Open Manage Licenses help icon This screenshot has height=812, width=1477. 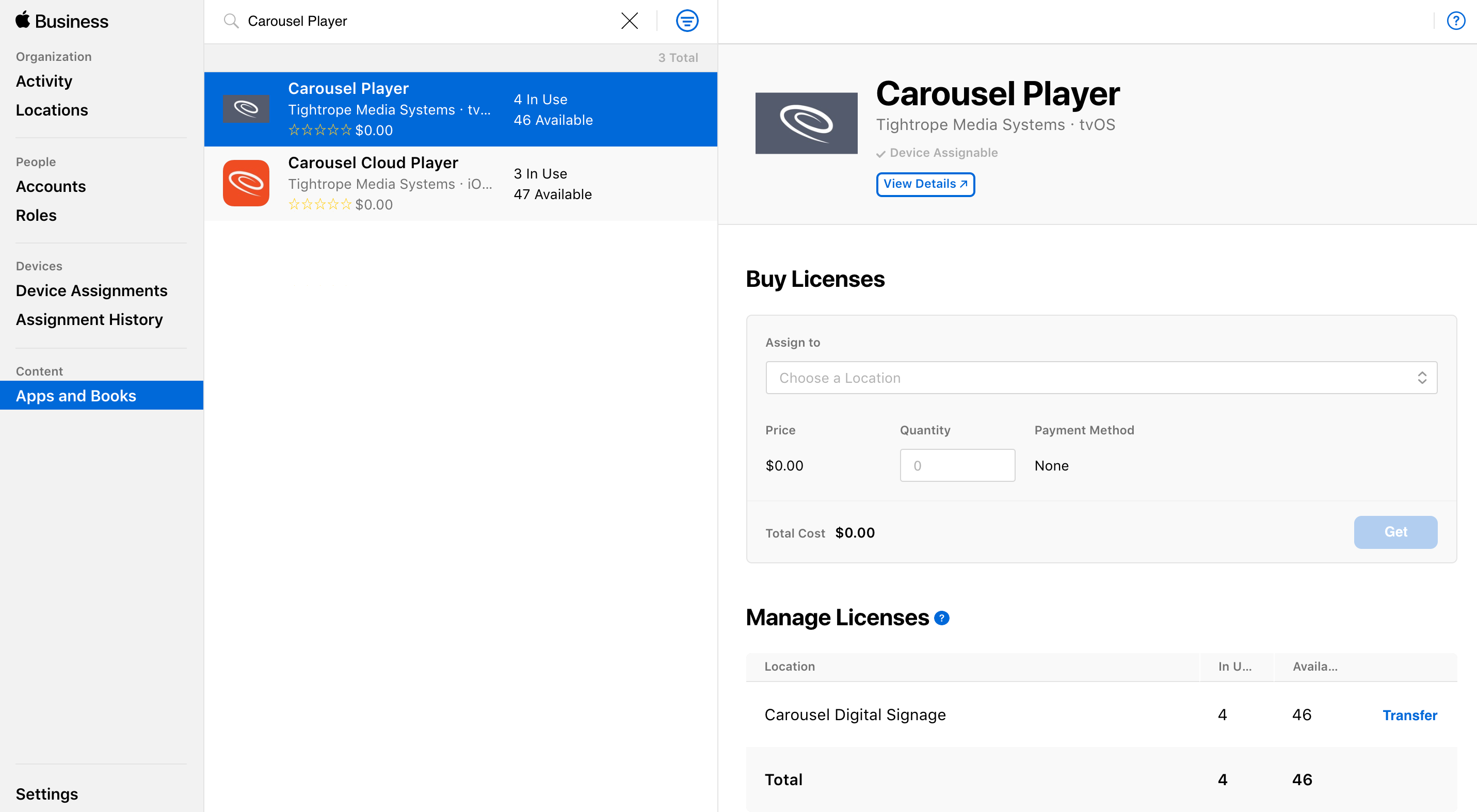(941, 618)
